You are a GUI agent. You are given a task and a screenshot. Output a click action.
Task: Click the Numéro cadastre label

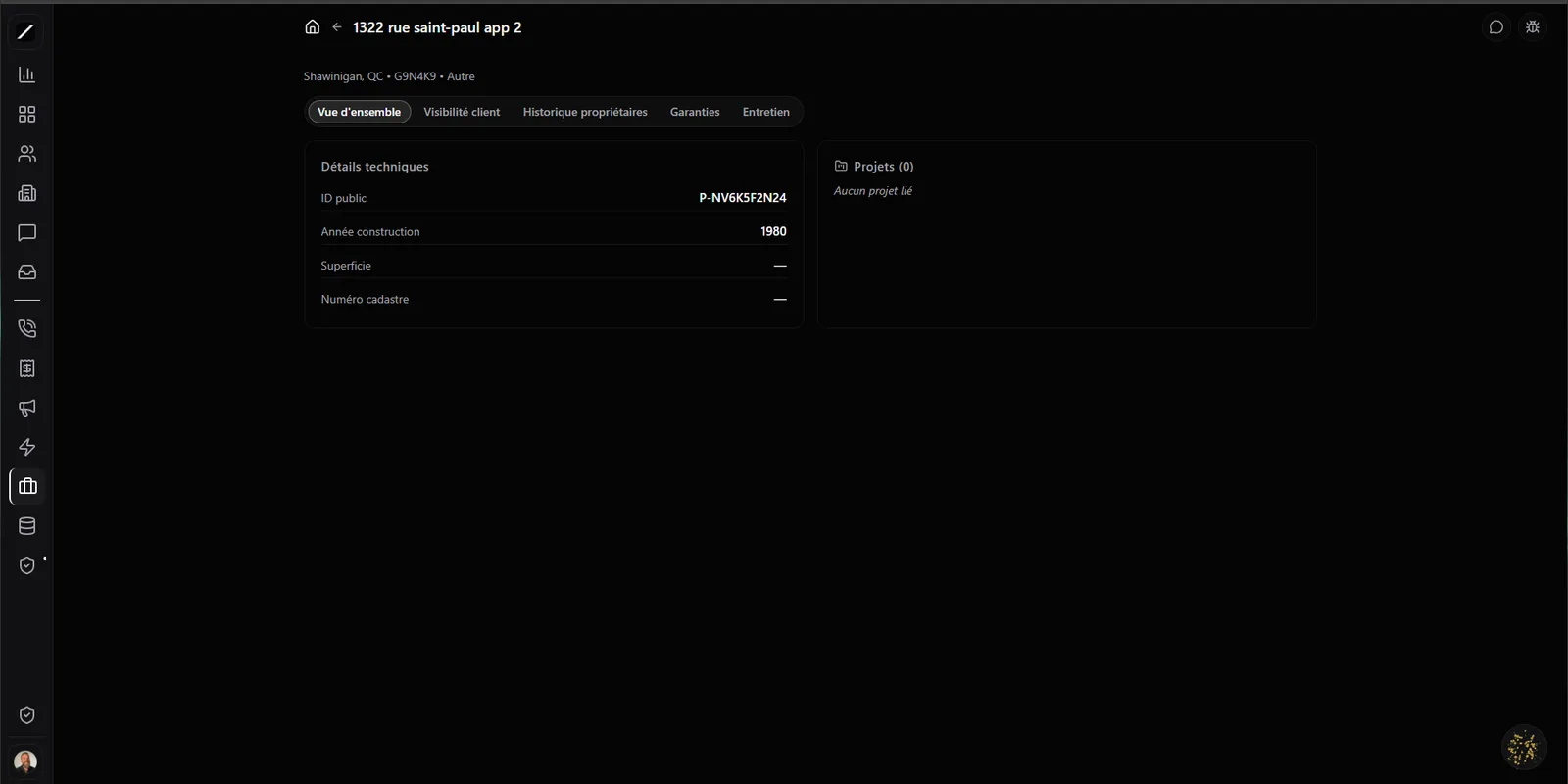click(x=365, y=300)
